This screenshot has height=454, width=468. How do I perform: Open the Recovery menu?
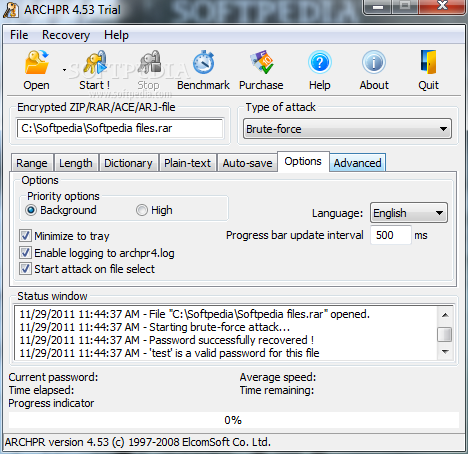click(66, 35)
